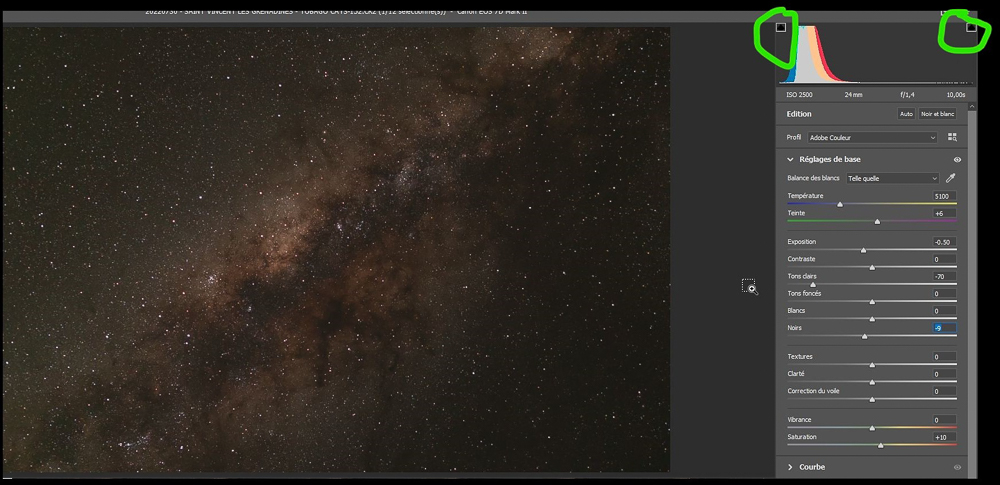Toggle the shadow clipping warning on histogram
This screenshot has width=1000, height=485.
coord(781,27)
